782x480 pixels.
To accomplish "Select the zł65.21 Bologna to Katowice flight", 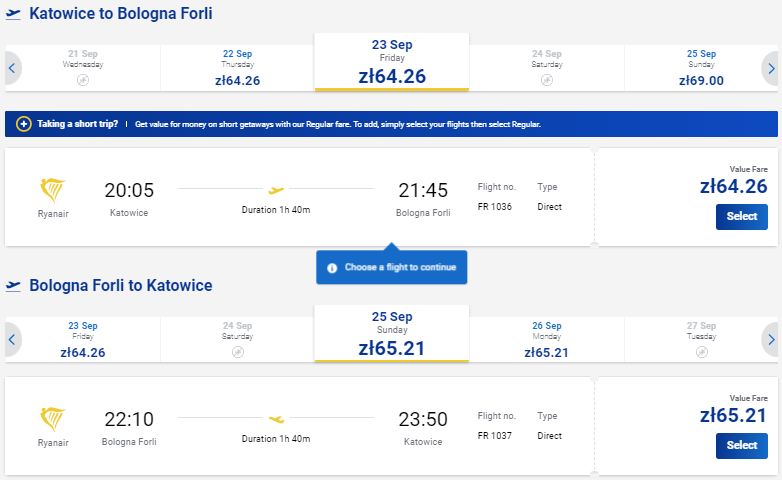I will click(742, 446).
